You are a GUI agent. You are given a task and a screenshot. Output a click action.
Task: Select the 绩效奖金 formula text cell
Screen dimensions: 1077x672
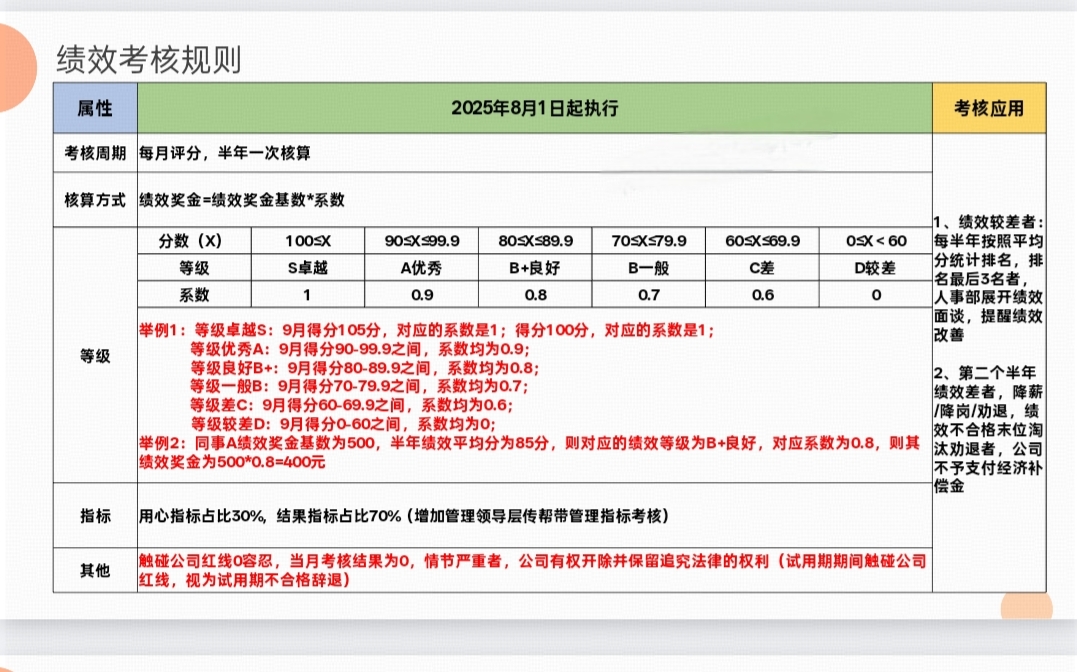(243, 199)
